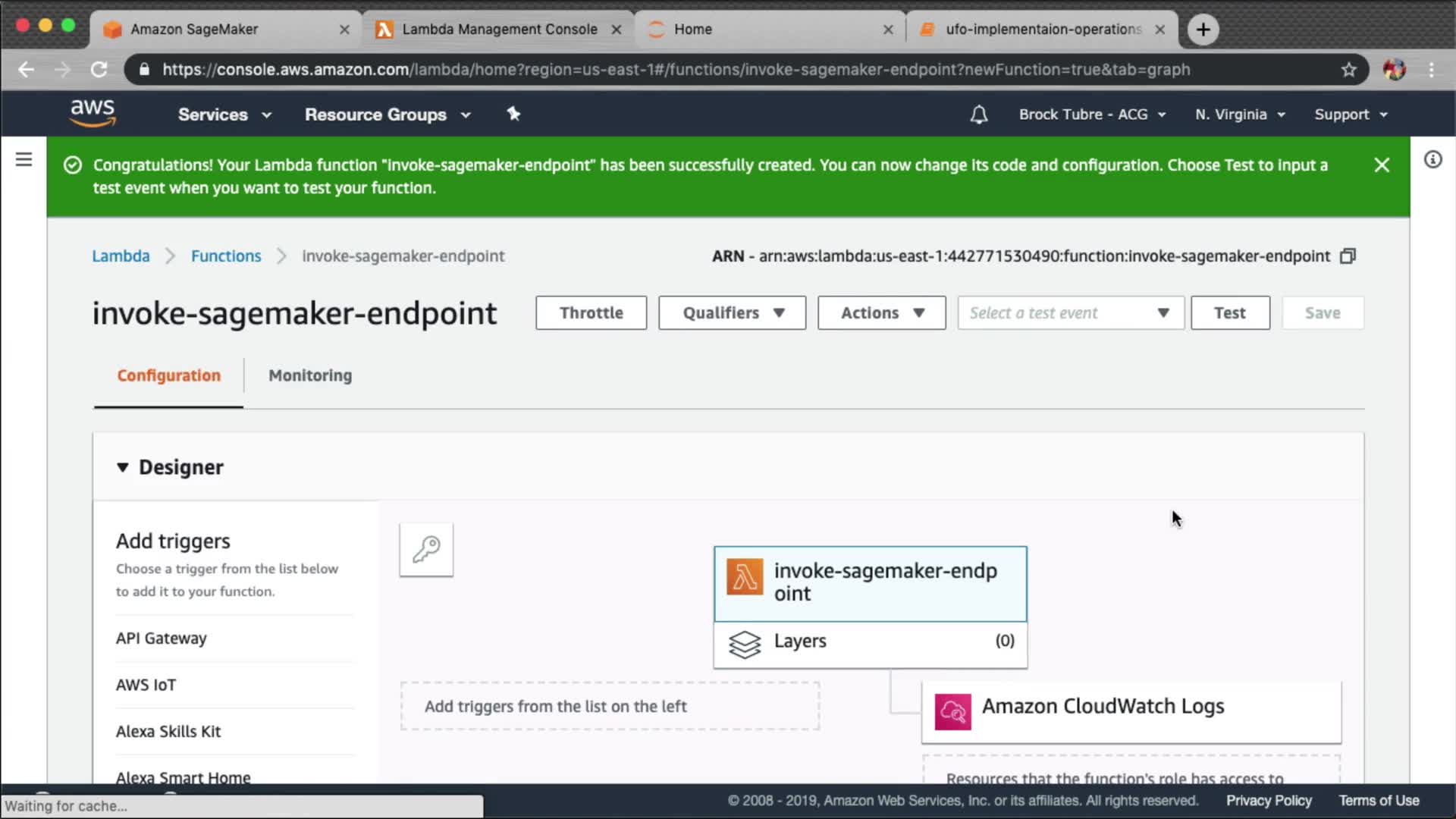Open the Services menu

point(224,115)
